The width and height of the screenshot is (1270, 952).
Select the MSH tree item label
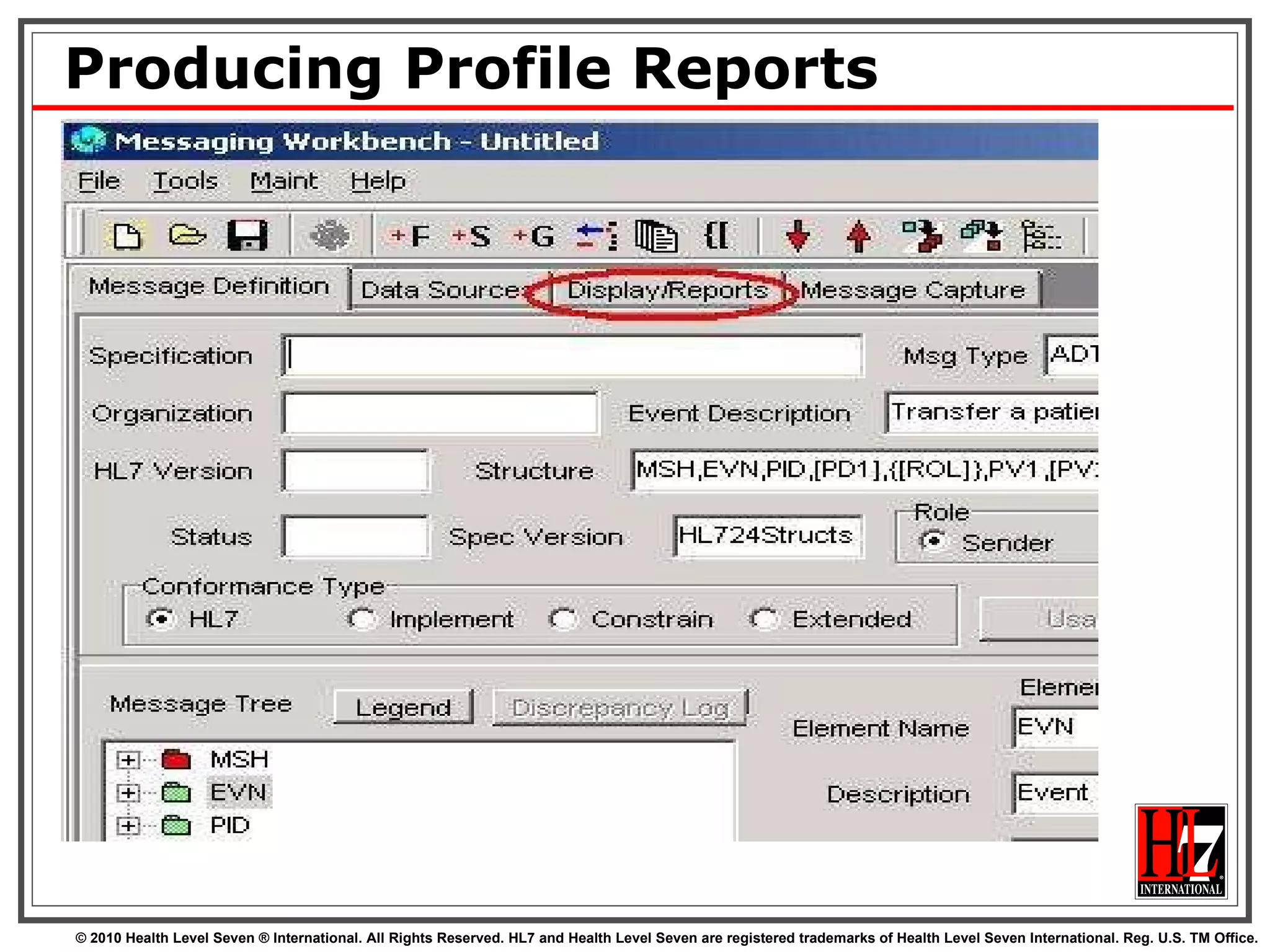[x=239, y=759]
